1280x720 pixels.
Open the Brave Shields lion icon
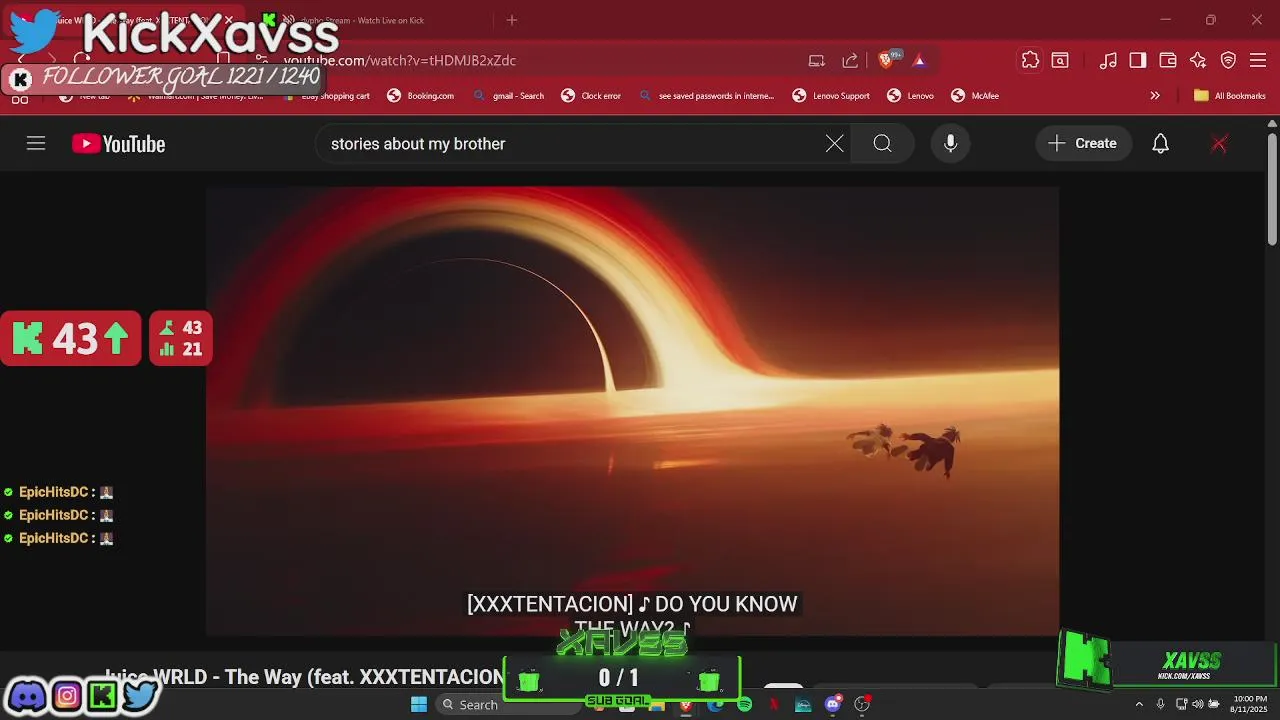[886, 60]
